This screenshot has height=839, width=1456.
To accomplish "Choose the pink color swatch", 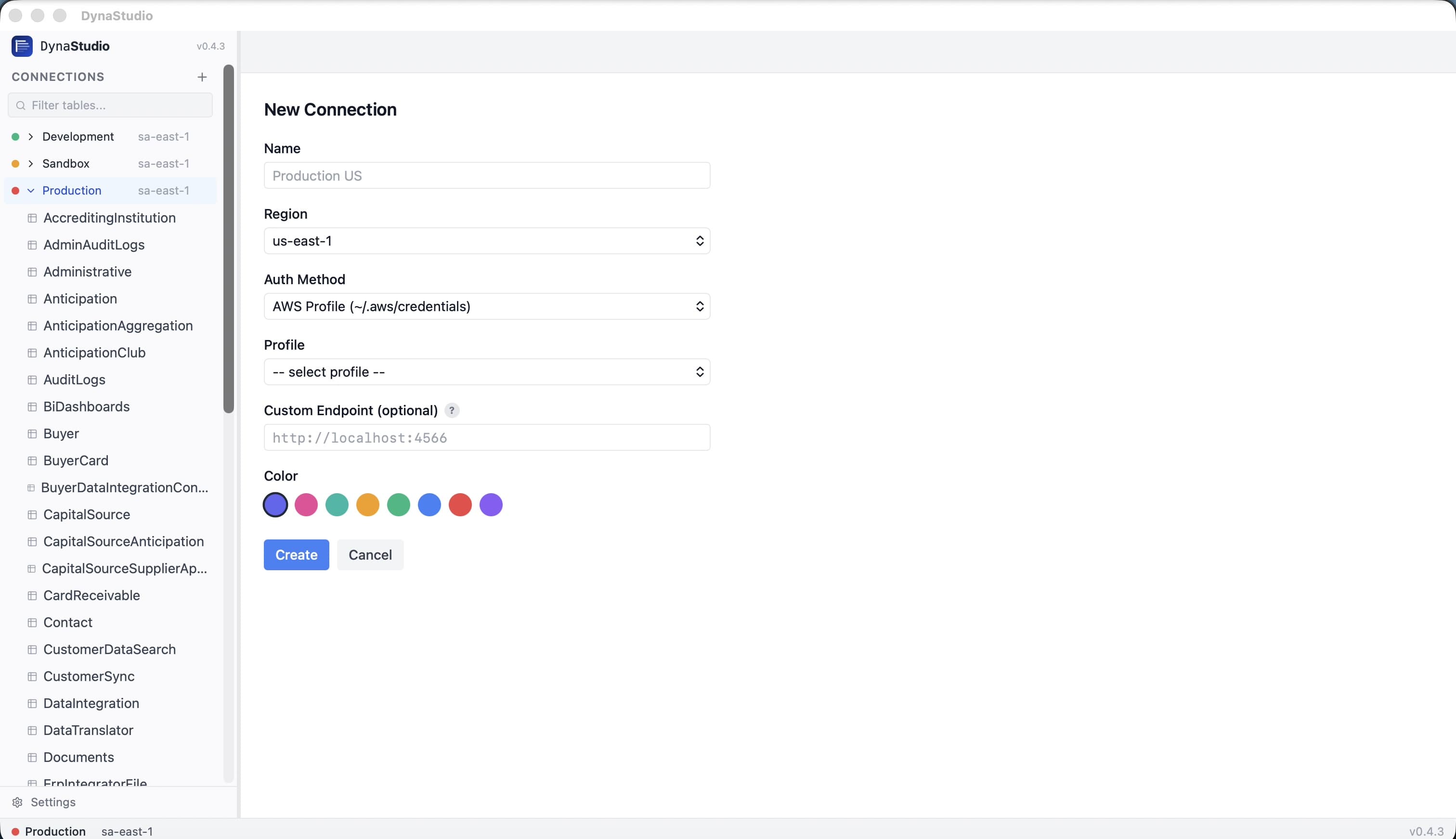I will coord(306,505).
